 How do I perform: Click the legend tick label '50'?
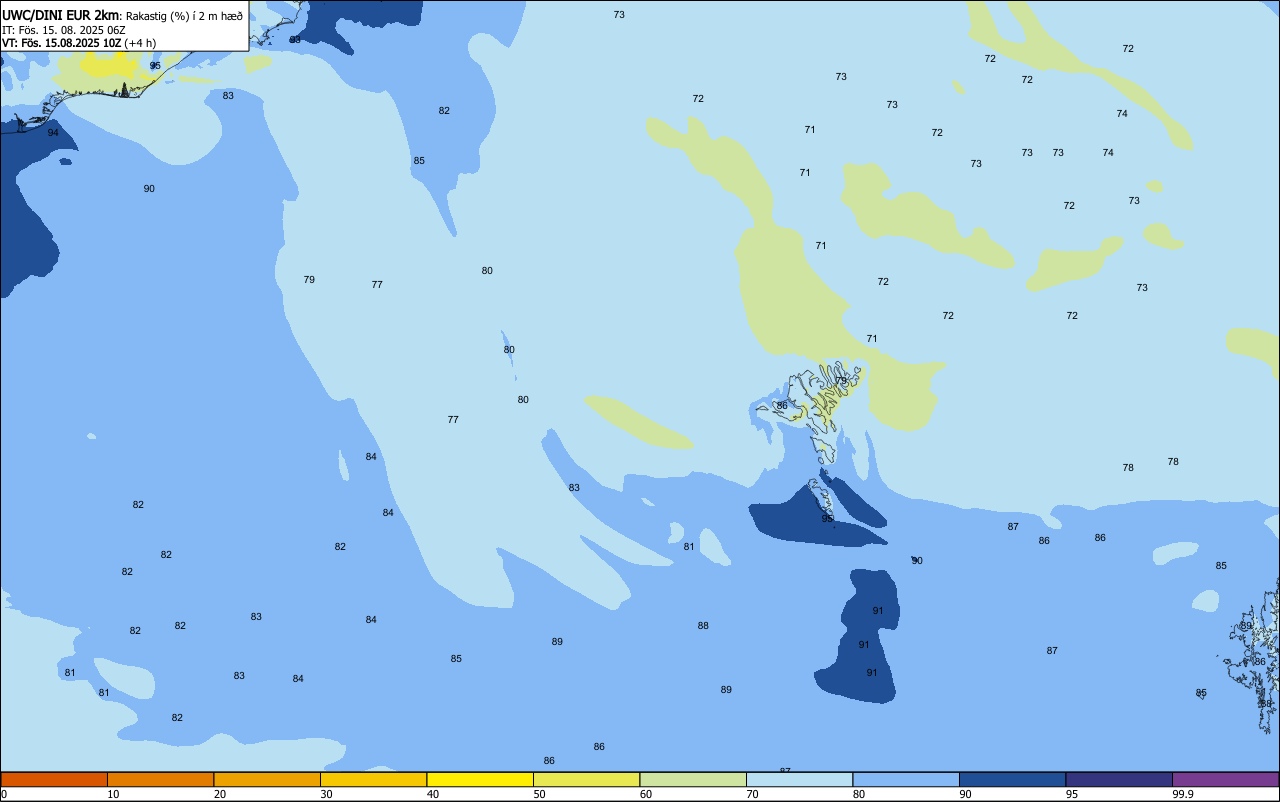click(x=539, y=794)
